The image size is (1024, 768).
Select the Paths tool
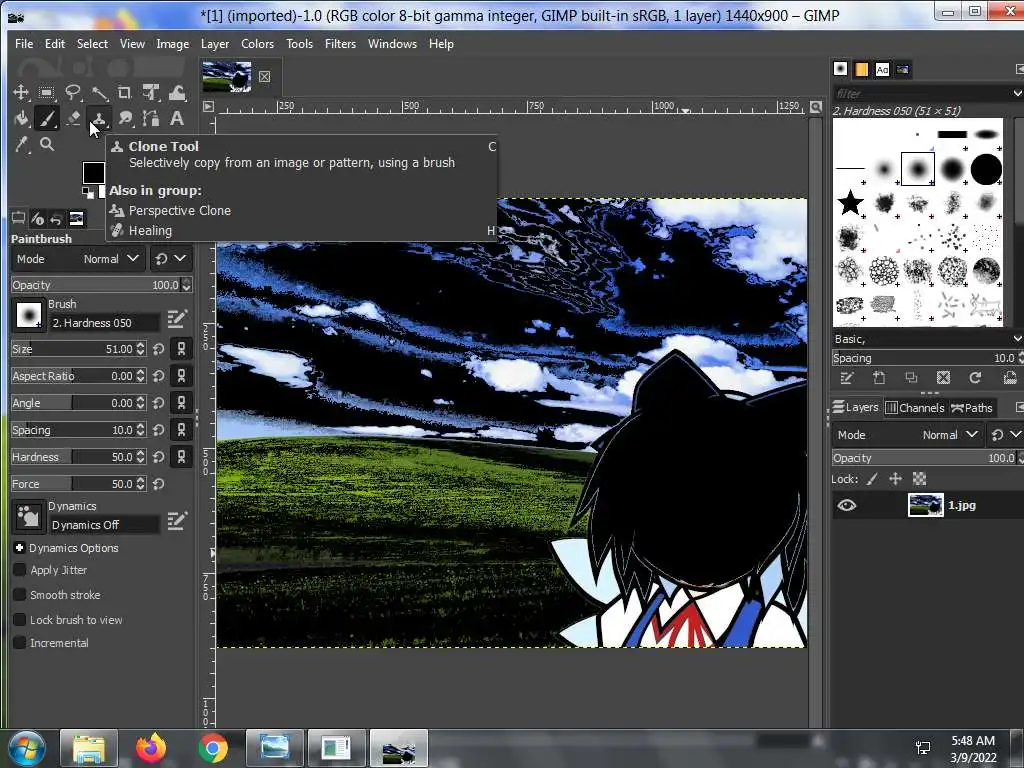[x=151, y=118]
